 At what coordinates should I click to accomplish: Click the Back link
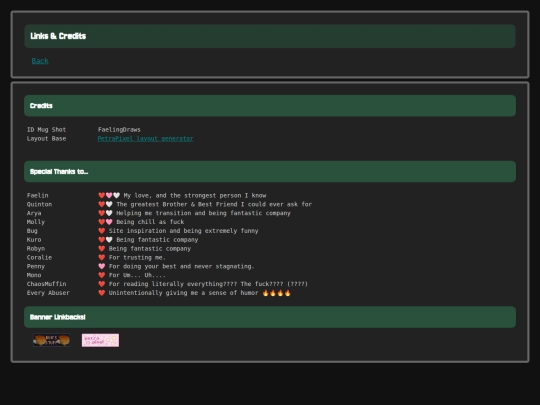[40, 61]
